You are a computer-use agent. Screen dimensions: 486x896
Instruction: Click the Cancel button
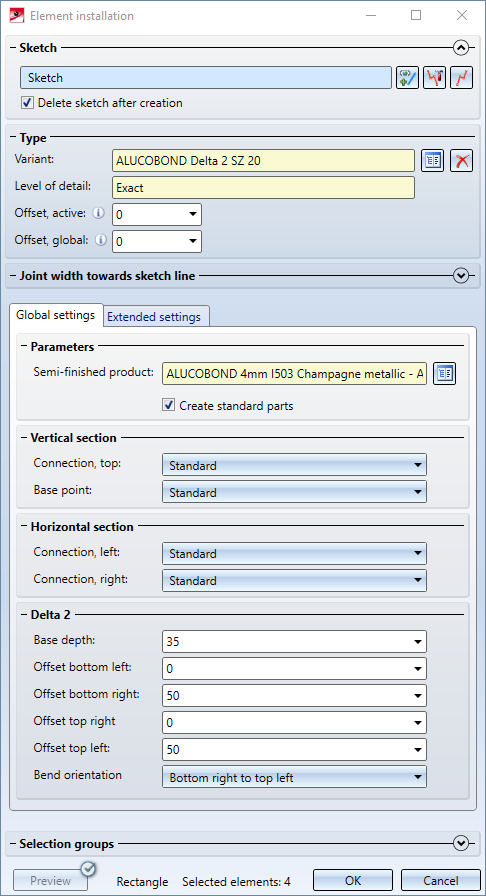440,881
